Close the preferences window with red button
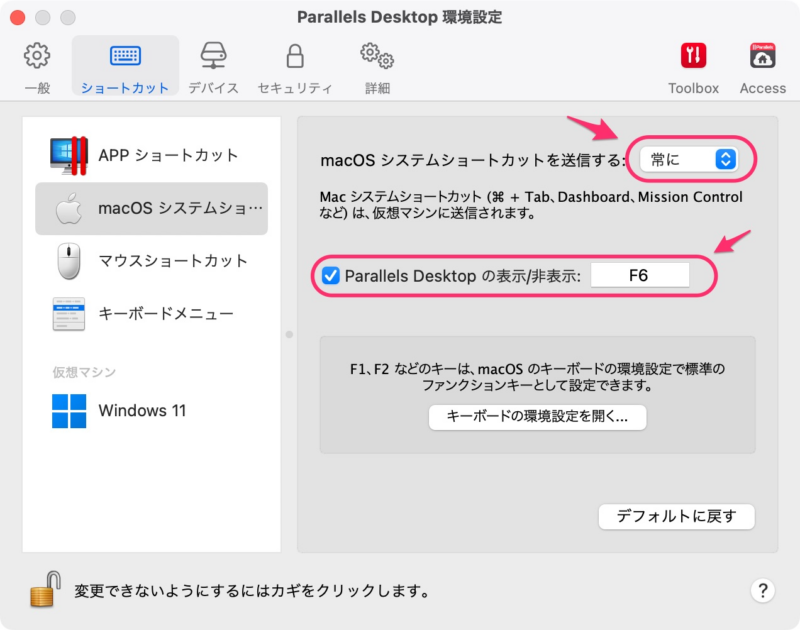Screen dimensions: 800x630 click(x=18, y=17)
